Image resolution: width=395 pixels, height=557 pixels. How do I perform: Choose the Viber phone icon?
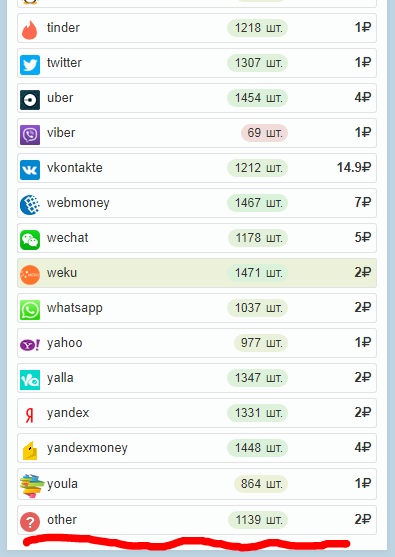30,135
